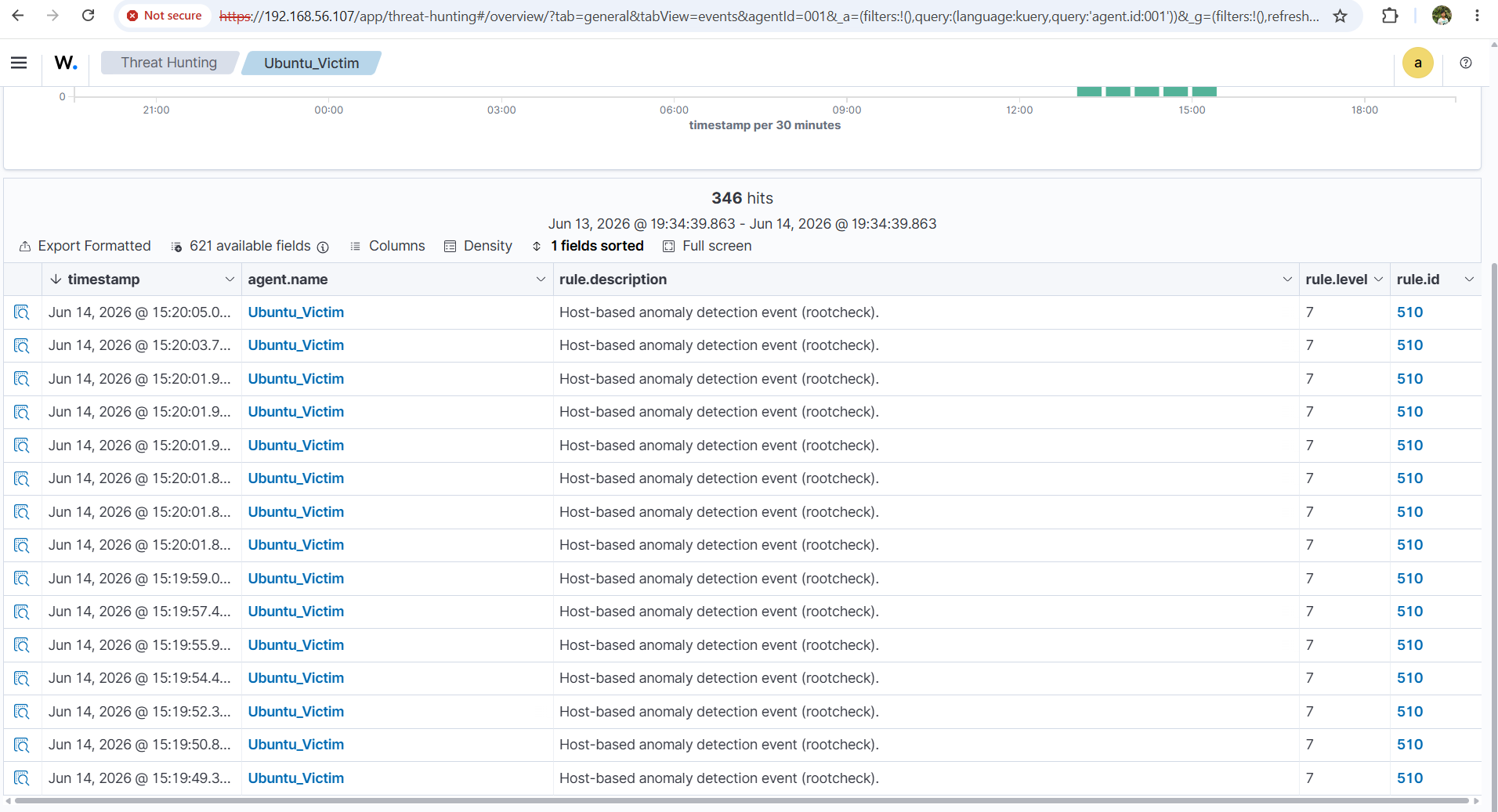Image resolution: width=1498 pixels, height=812 pixels.
Task: Go forward in browser history
Action: (52, 16)
